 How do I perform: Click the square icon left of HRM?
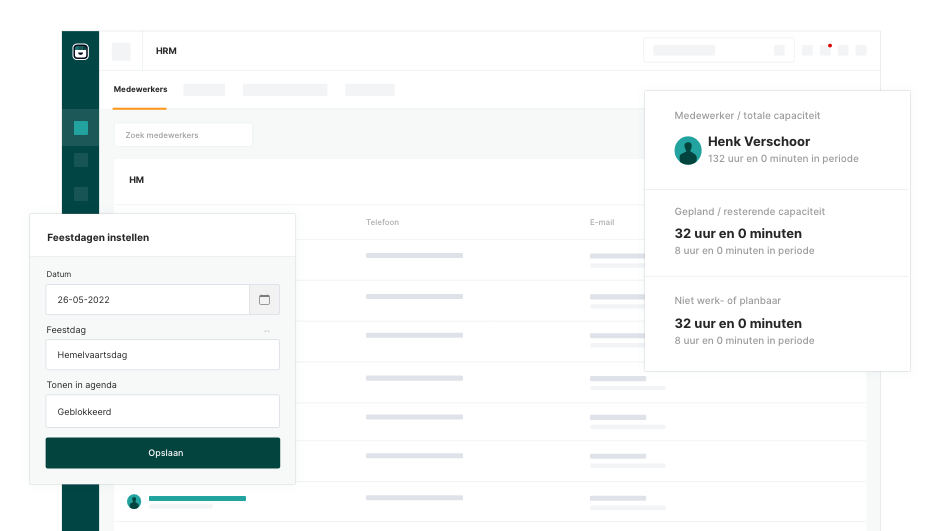[121, 52]
